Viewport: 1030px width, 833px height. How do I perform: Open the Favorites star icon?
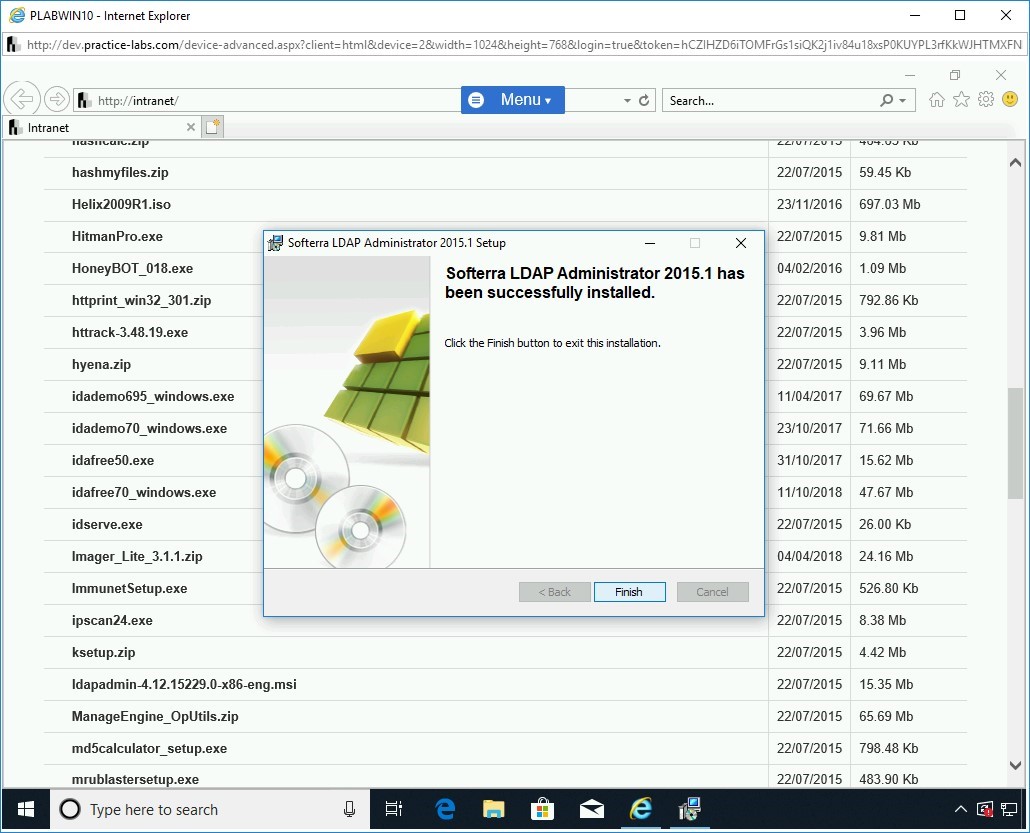coord(961,100)
